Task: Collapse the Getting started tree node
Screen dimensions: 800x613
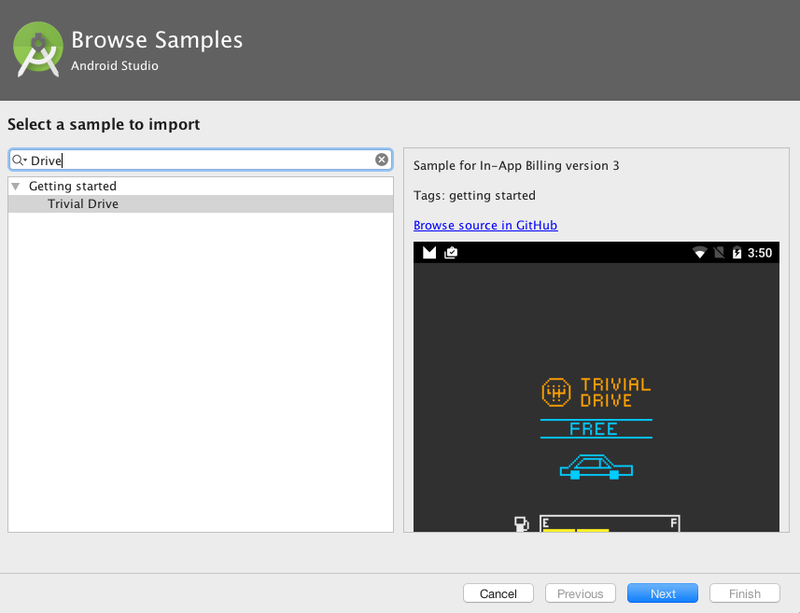Action: [x=16, y=186]
